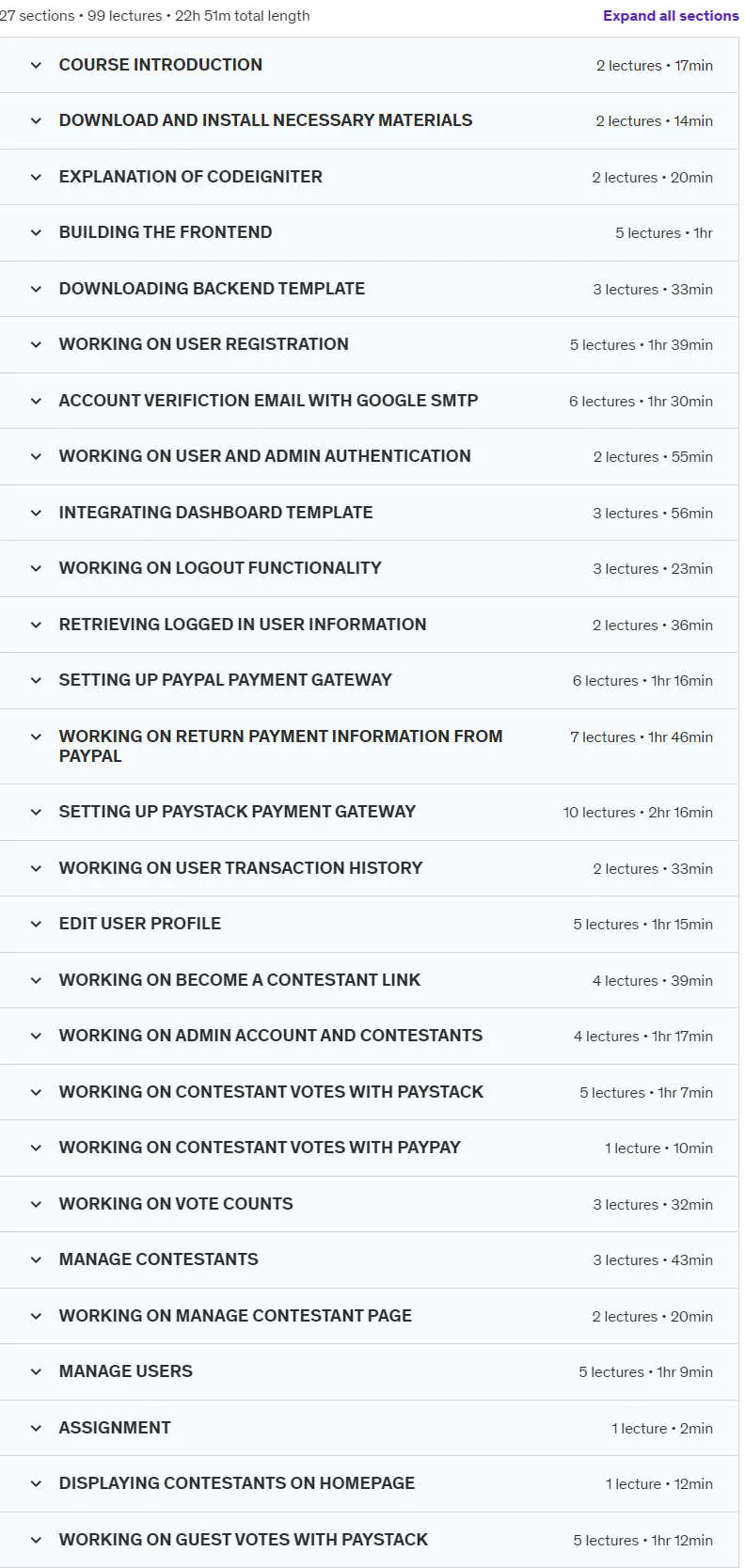Screen dimensions: 745x1568
Task: Open the chevron beside BUILDING THE FRONTEND
Action: point(36,233)
